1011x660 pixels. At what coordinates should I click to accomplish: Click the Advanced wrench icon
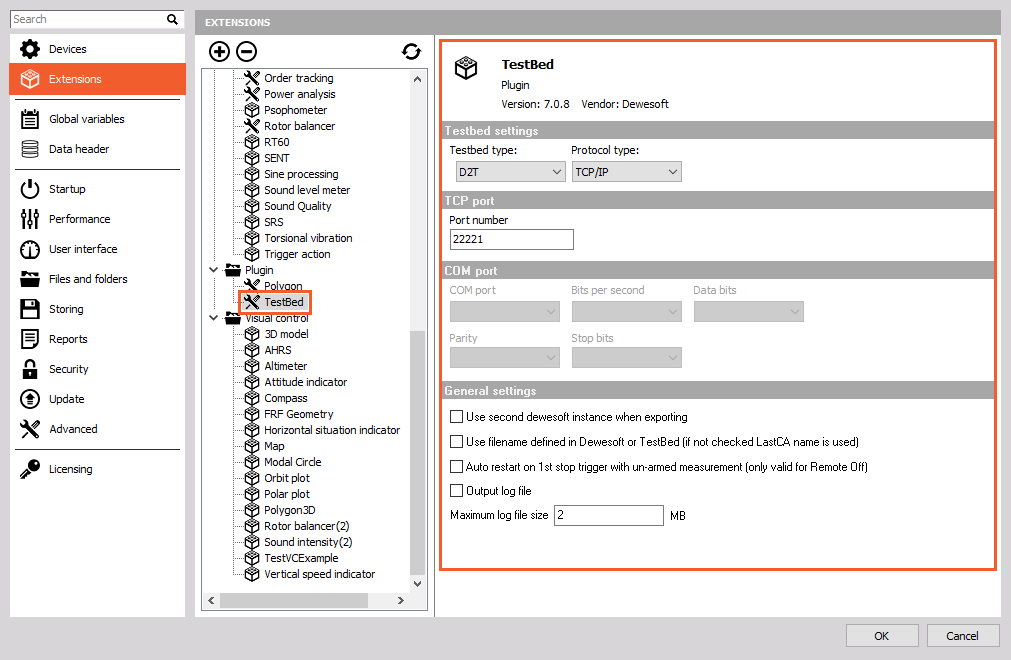pyautogui.click(x=30, y=429)
